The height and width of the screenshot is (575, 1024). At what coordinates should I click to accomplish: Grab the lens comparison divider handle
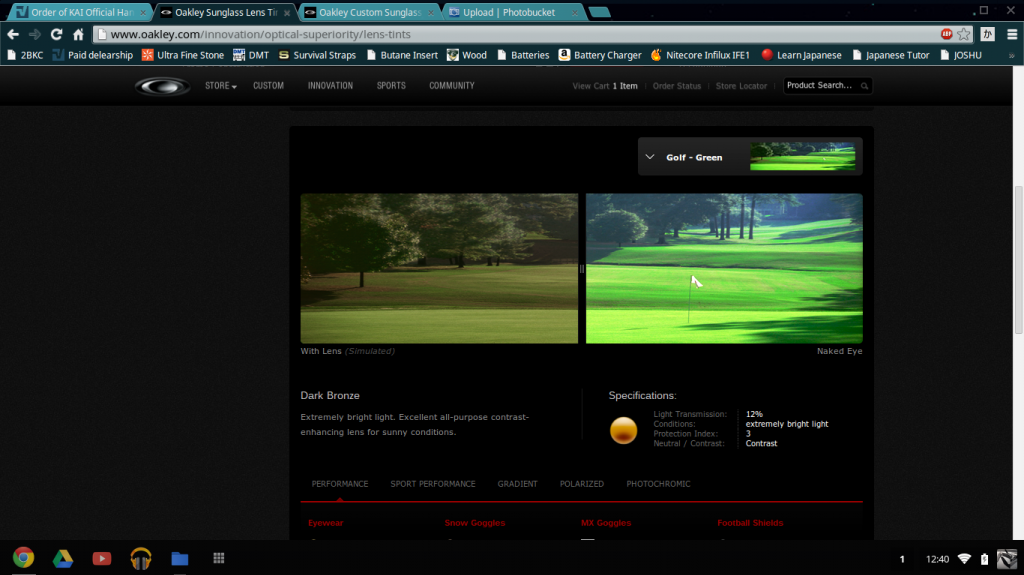pyautogui.click(x=582, y=269)
